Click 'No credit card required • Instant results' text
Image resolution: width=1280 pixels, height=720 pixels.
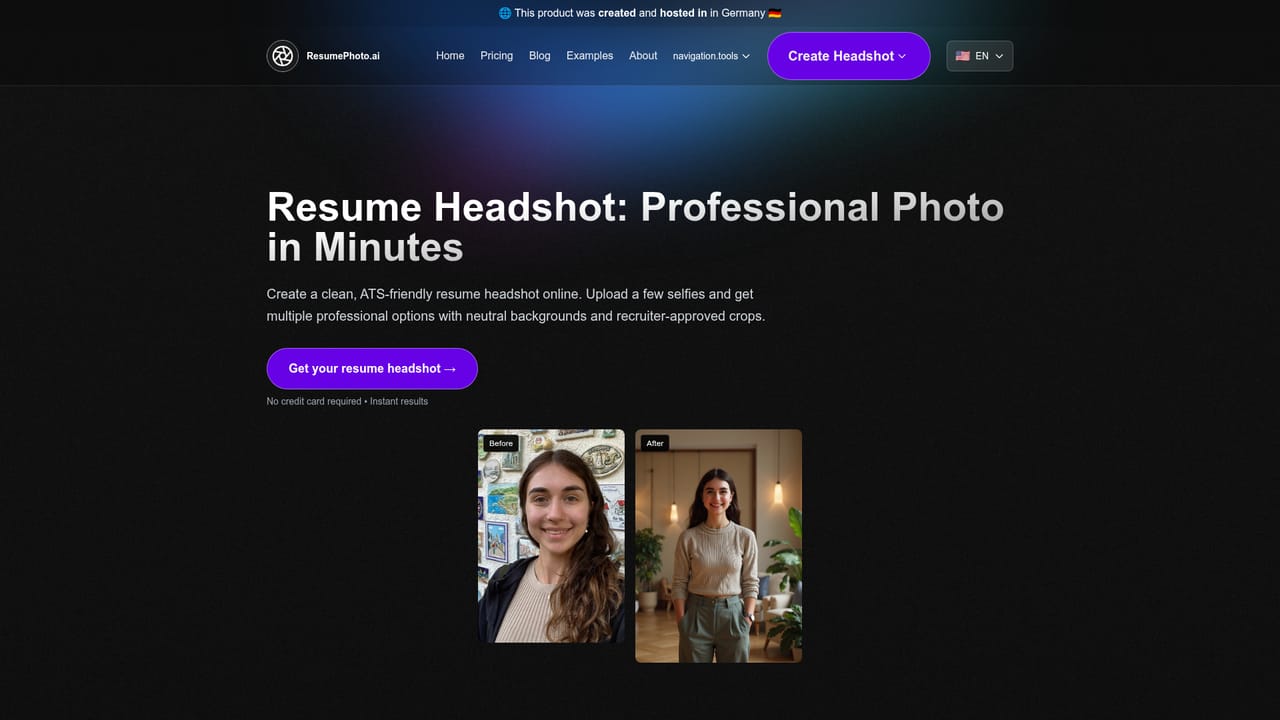click(x=347, y=401)
